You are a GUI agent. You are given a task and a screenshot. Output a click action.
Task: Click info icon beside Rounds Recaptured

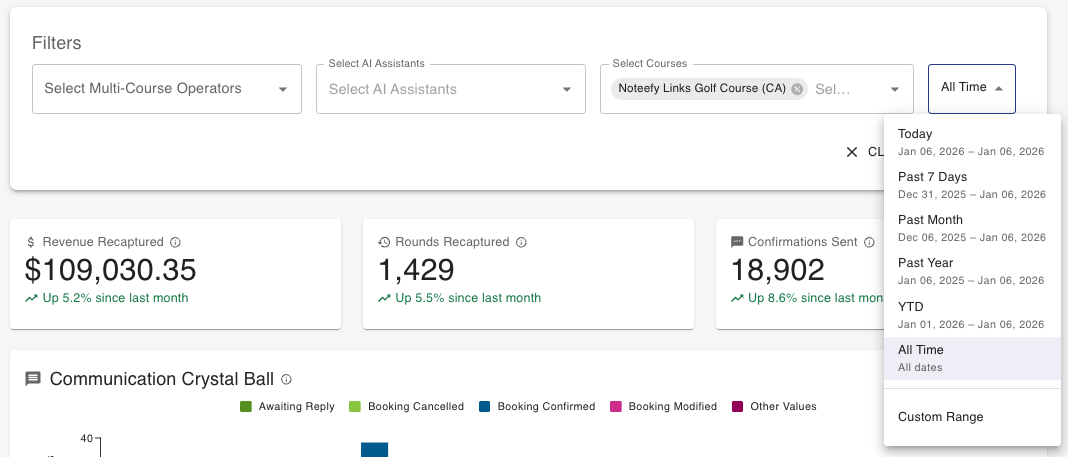click(521, 242)
